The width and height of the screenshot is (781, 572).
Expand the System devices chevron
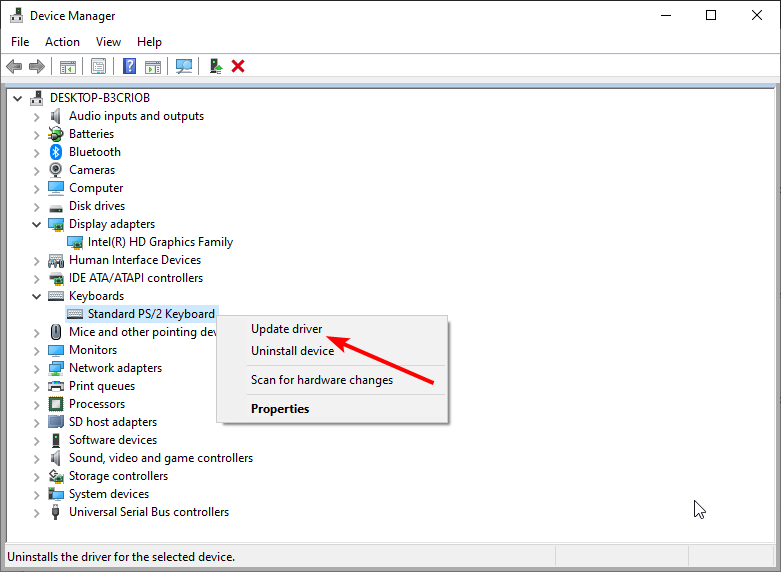point(36,494)
